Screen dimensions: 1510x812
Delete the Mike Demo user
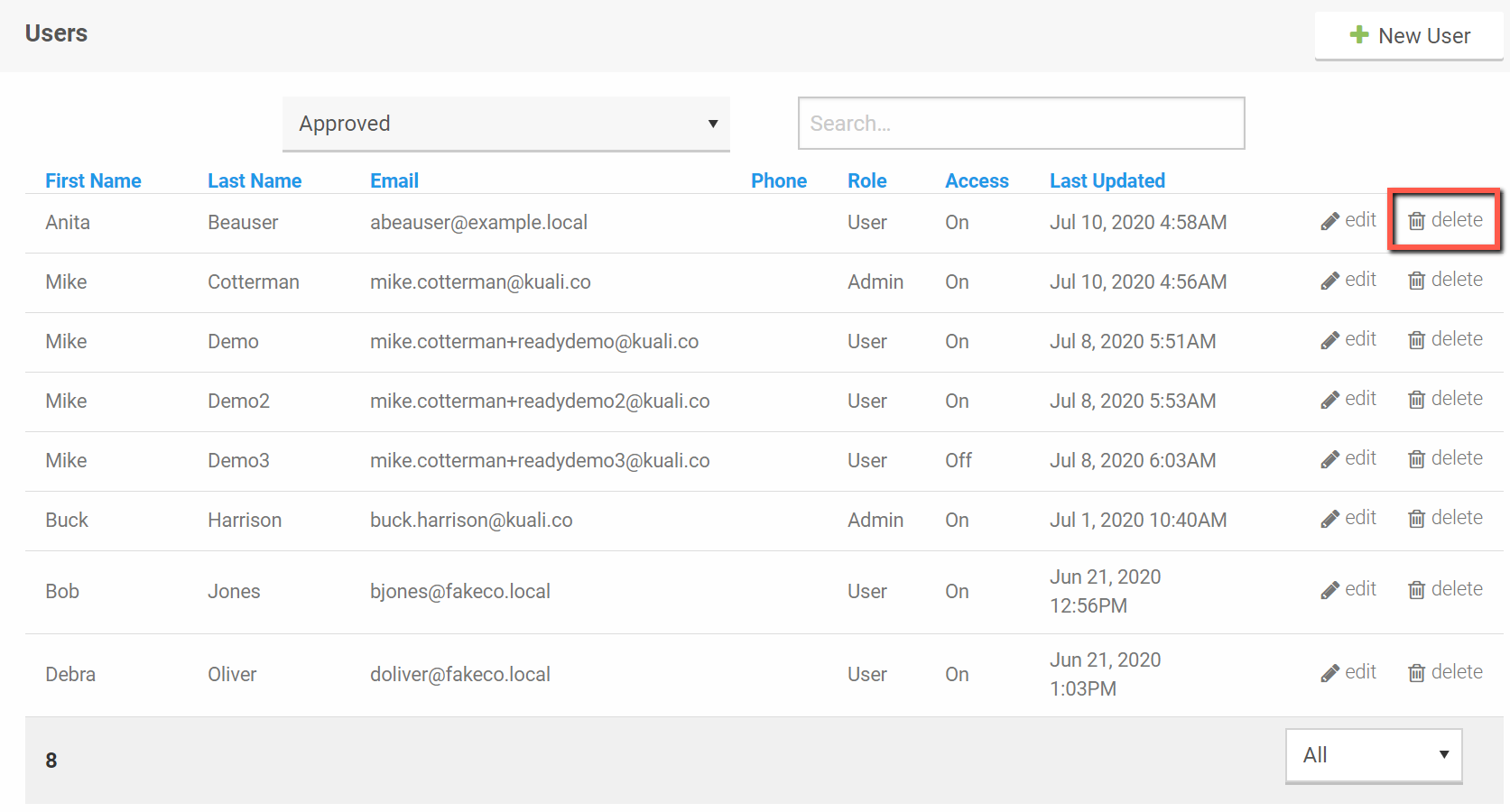(x=1445, y=340)
